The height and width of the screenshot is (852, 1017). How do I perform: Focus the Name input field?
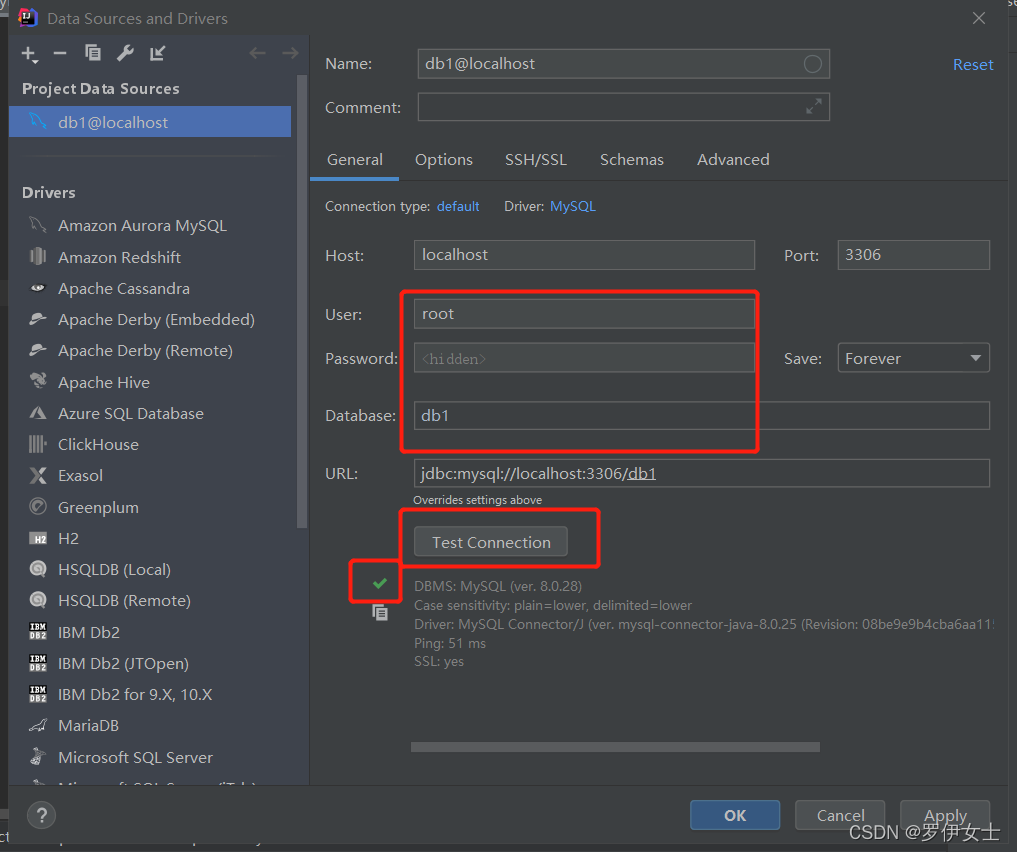623,64
